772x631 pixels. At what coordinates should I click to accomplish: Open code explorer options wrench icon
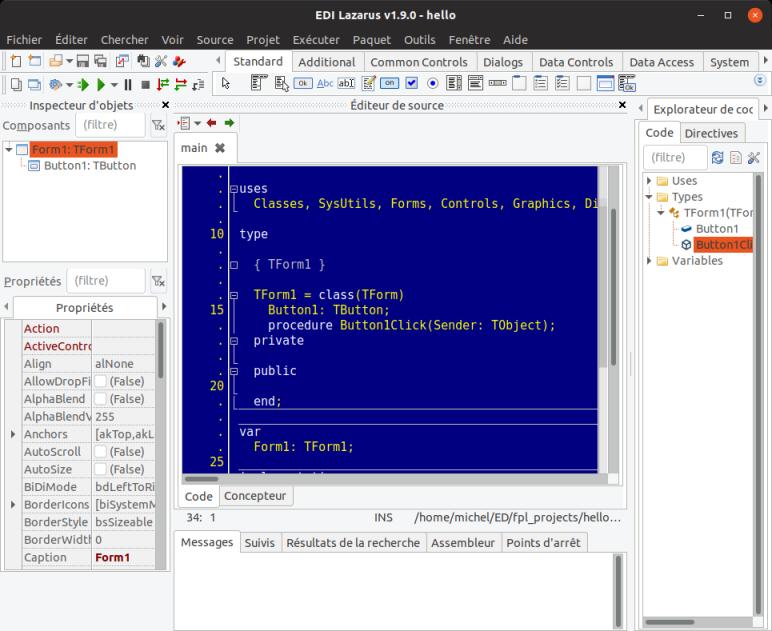click(753, 158)
